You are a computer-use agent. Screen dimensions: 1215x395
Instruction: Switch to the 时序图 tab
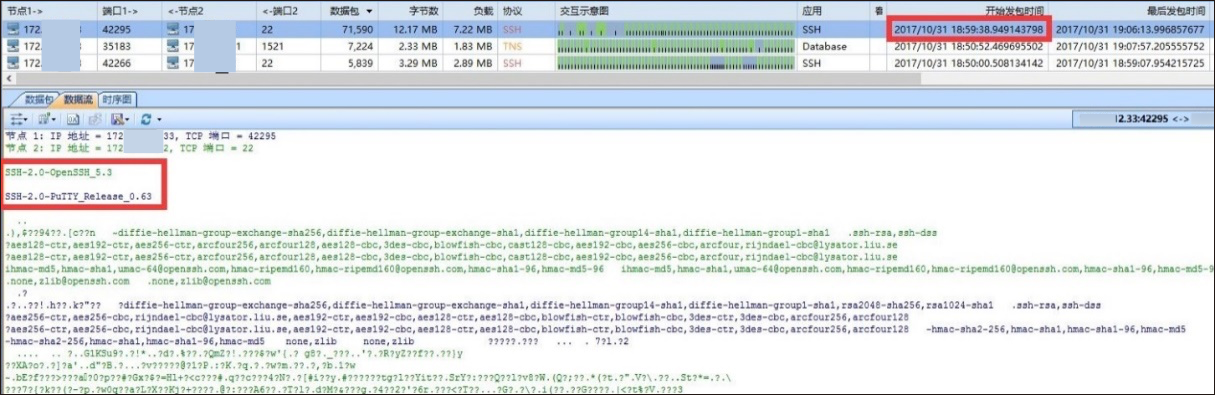pos(117,100)
